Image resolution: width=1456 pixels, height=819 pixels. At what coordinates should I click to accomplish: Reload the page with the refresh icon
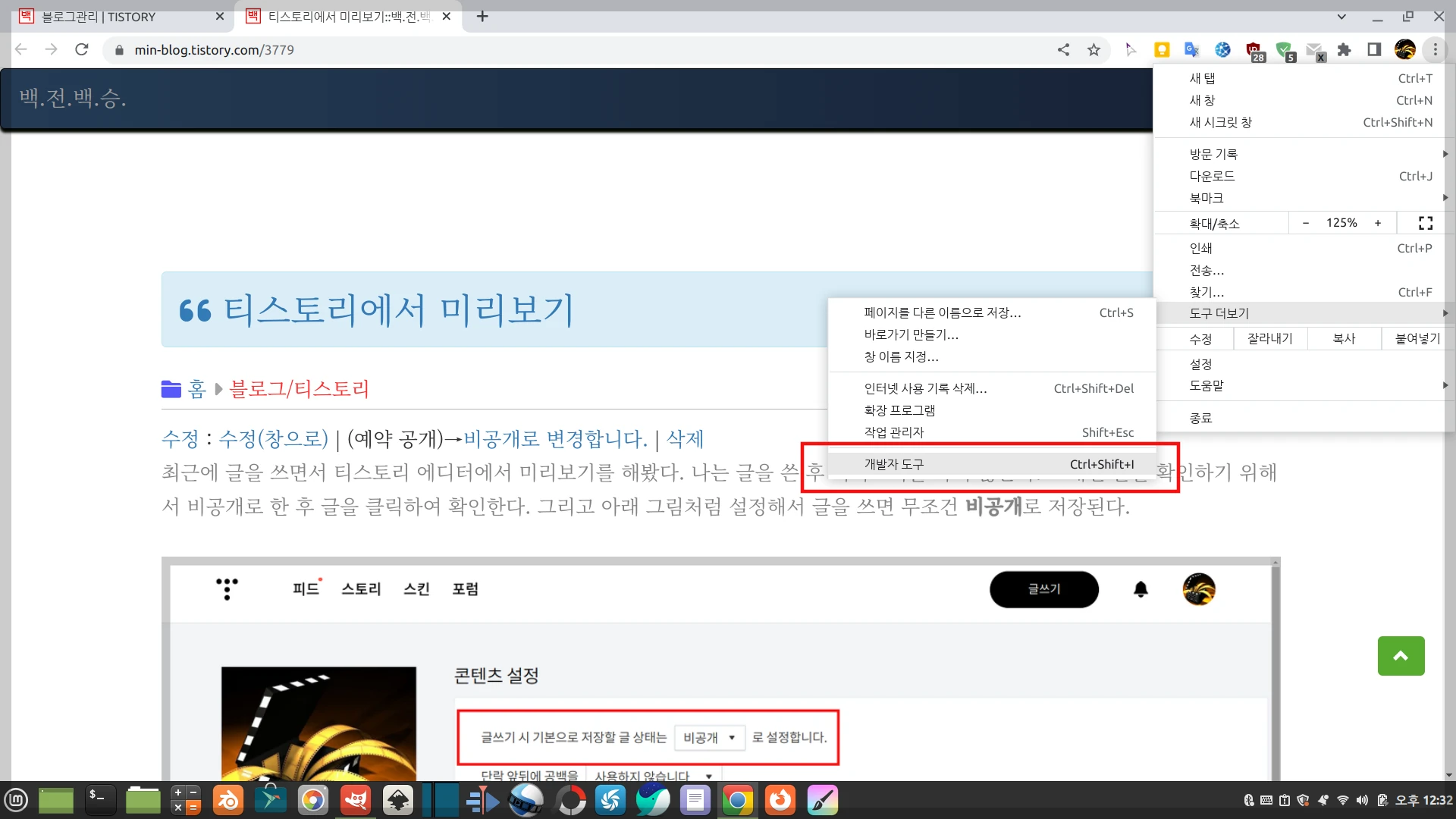pos(82,50)
